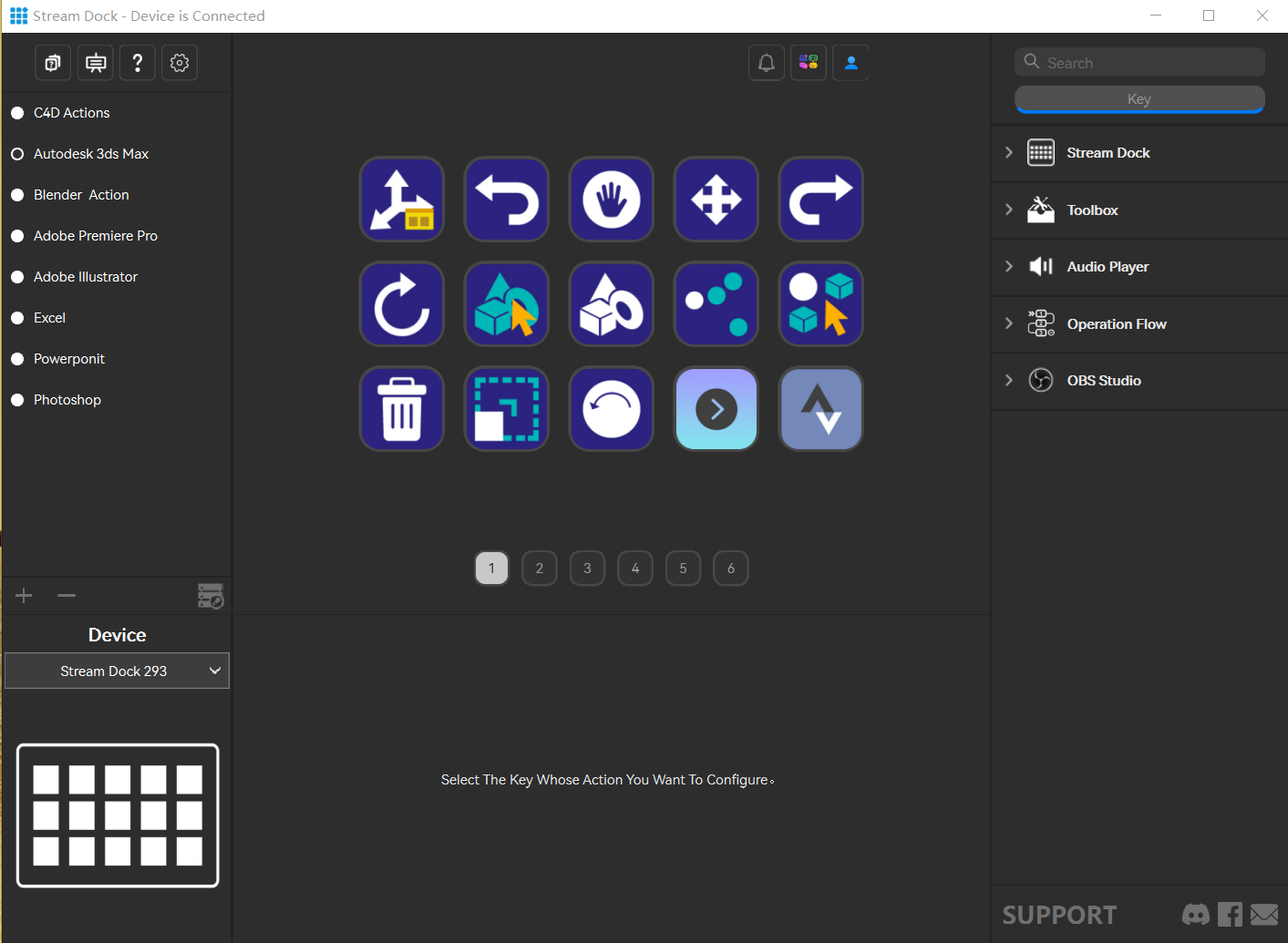
Task: Click the copy profile icon in top-left toolbar
Action: point(53,63)
